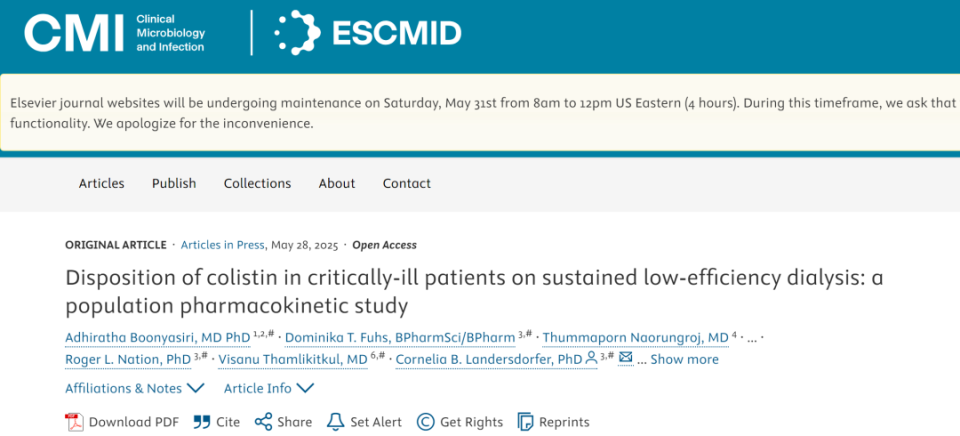This screenshot has width=960, height=436.
Task: Click the Set Alert bell icon
Action: click(x=336, y=422)
